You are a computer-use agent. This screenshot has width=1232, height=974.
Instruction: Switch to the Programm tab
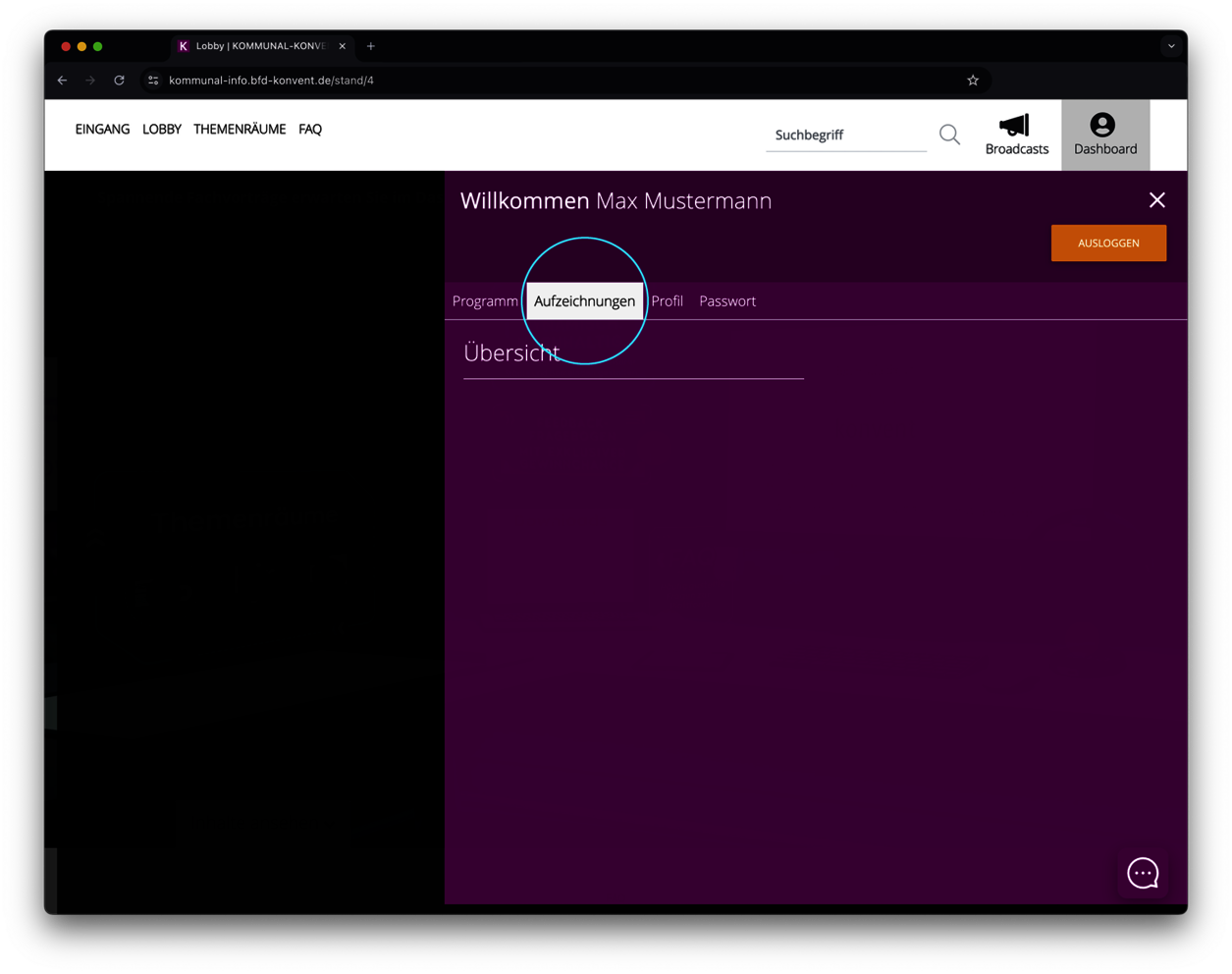(x=485, y=301)
